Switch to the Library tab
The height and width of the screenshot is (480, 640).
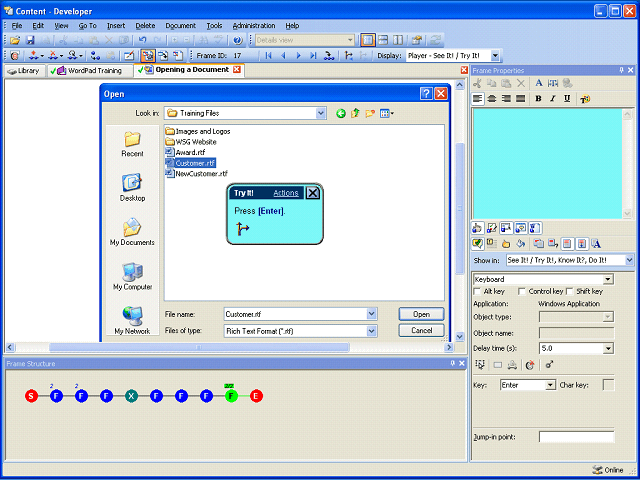24,71
